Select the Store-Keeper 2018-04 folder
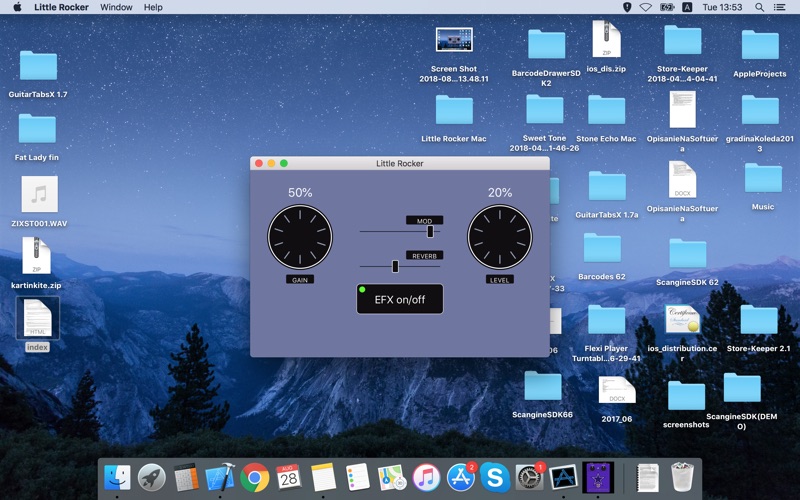 683,40
